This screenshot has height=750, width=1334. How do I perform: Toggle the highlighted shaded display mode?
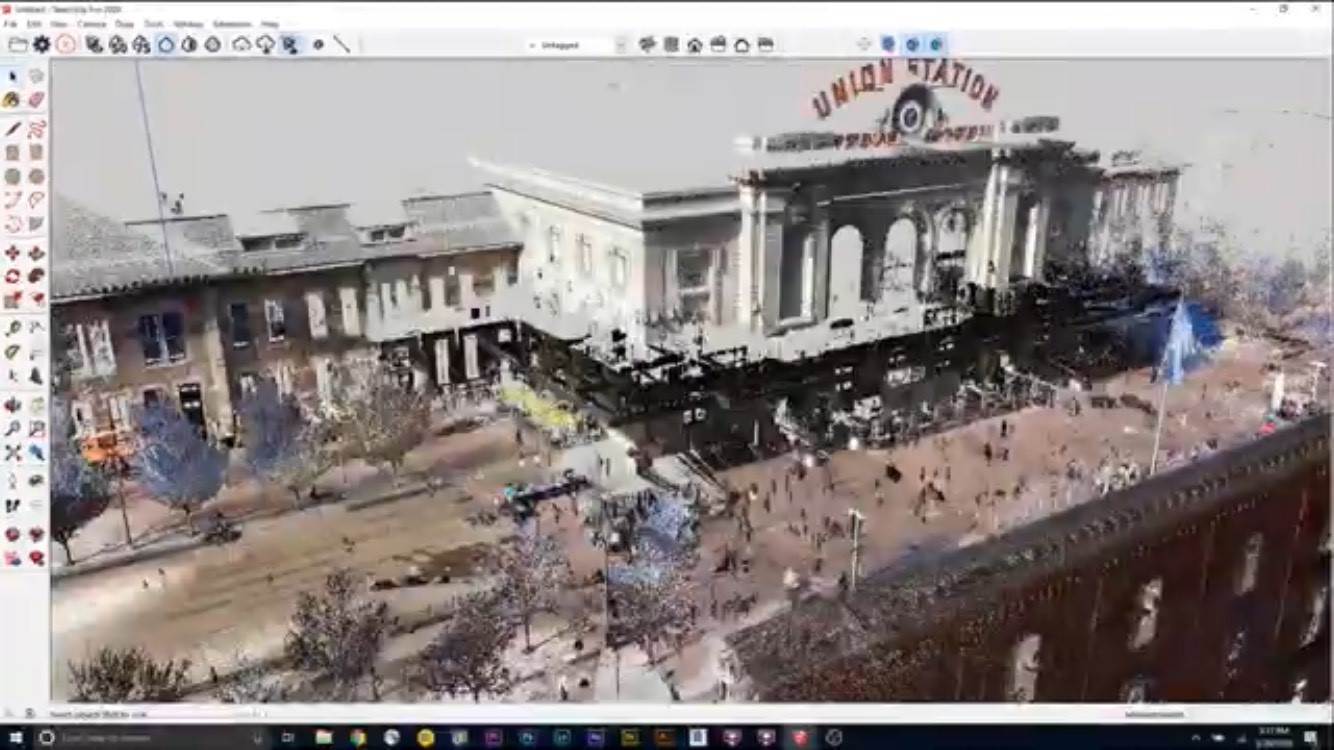pyautogui.click(x=166, y=44)
